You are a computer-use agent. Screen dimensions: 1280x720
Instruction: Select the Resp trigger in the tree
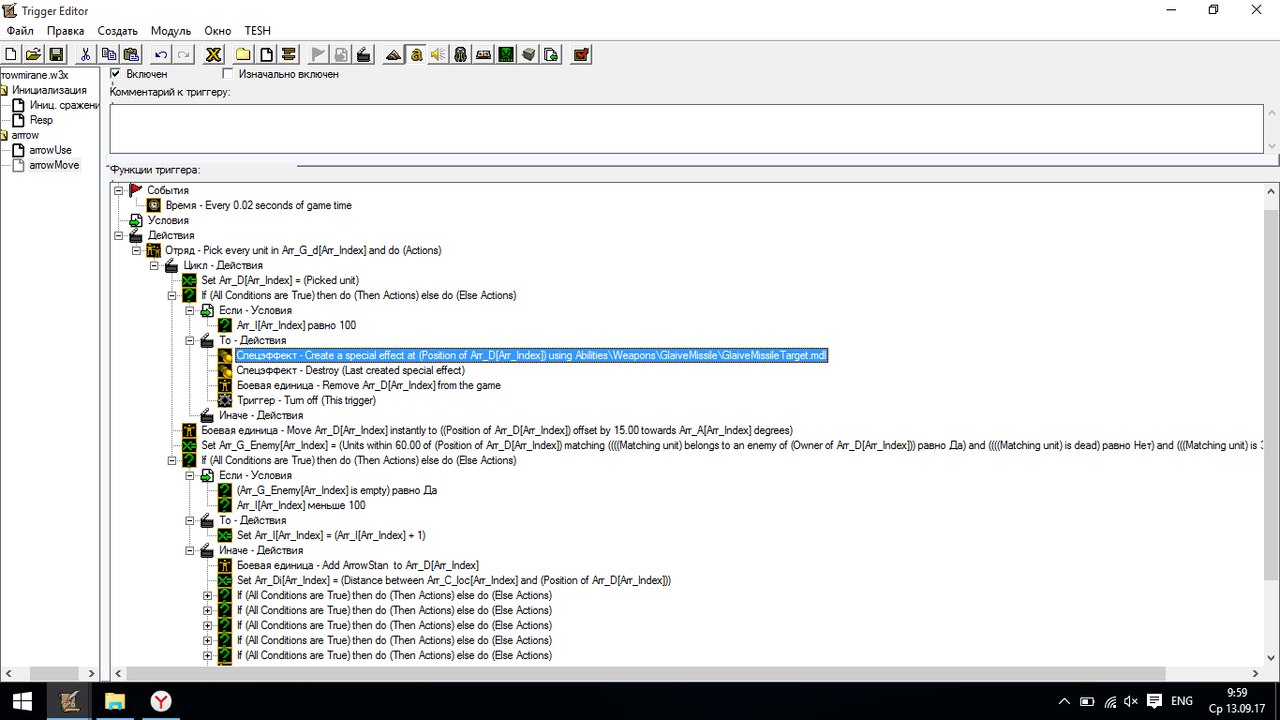[x=41, y=120]
